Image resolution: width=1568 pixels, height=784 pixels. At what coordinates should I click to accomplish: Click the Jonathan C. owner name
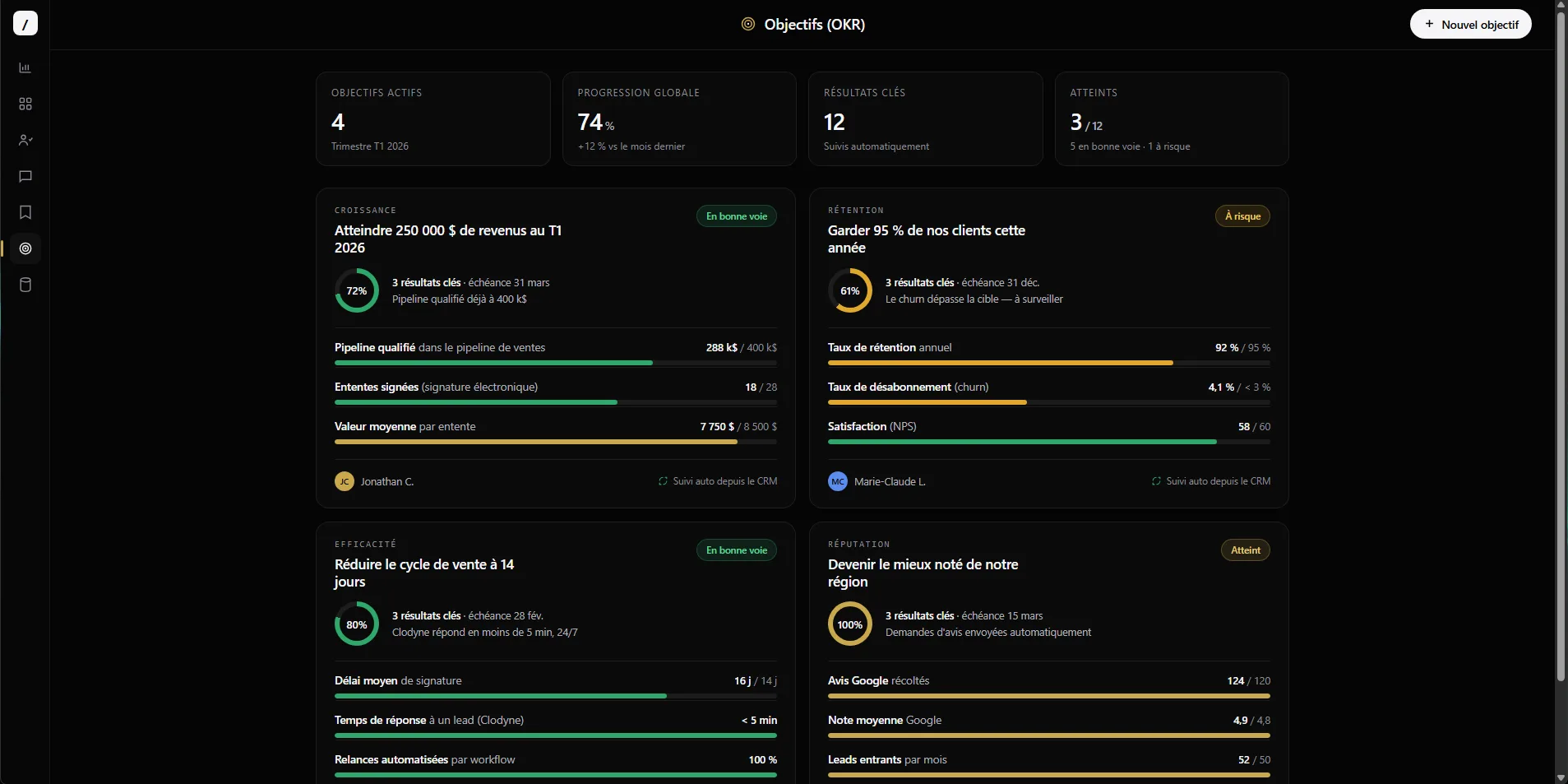[x=387, y=481]
